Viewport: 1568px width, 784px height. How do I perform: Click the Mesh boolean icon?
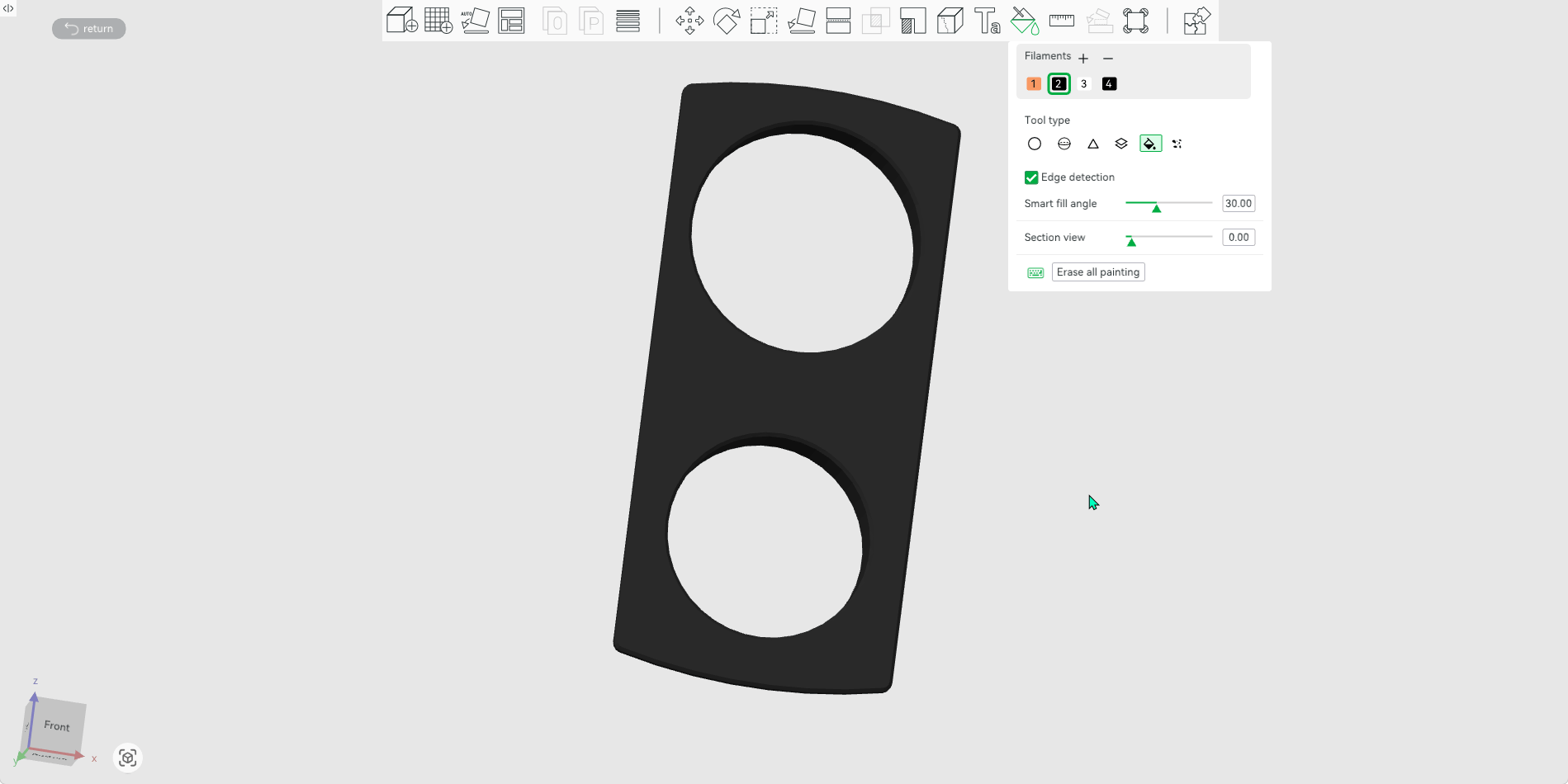tap(875, 21)
